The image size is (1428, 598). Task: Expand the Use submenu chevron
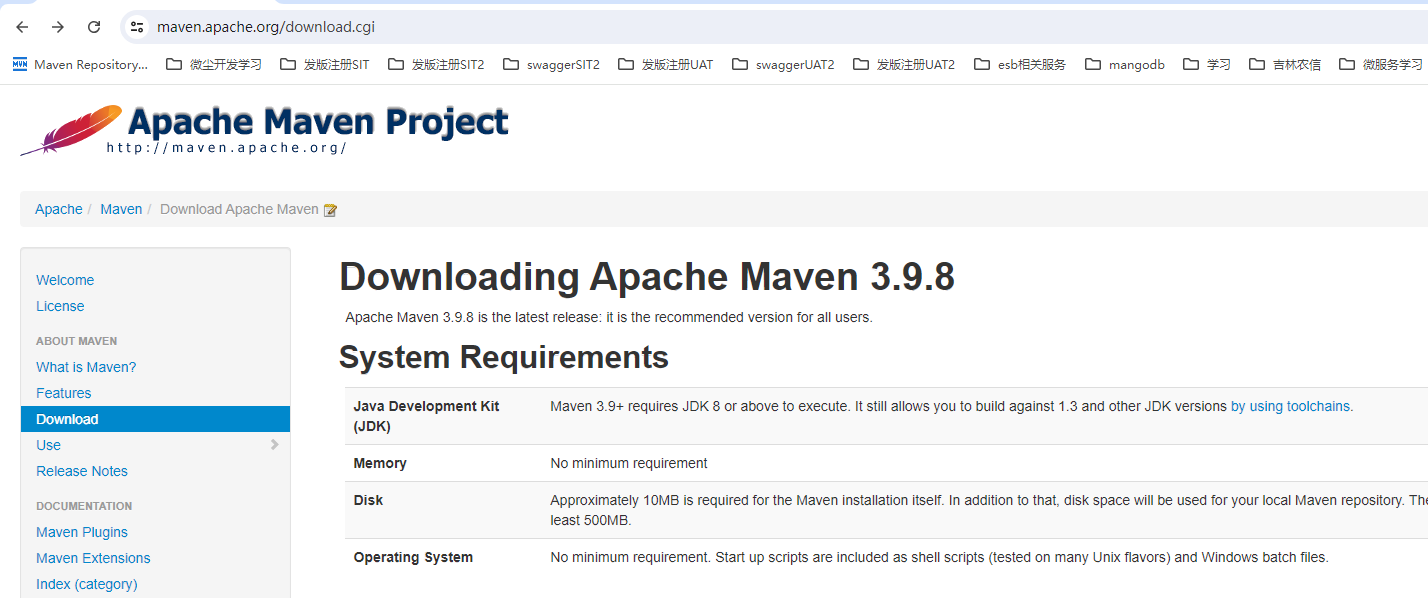tap(274, 445)
